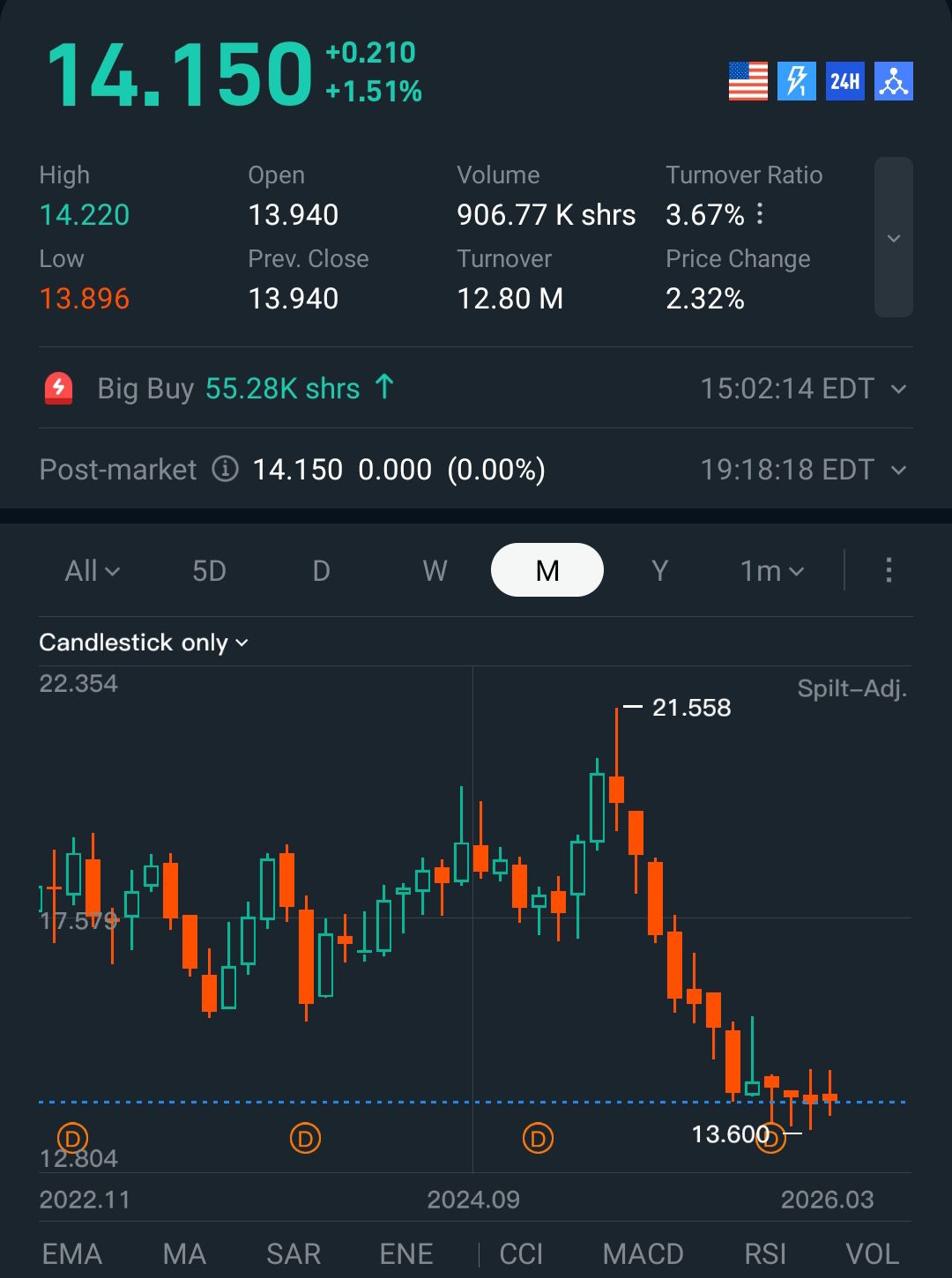Tap the Turnover Ratio three-dot icon
This screenshot has height=1278, width=952.
click(760, 214)
